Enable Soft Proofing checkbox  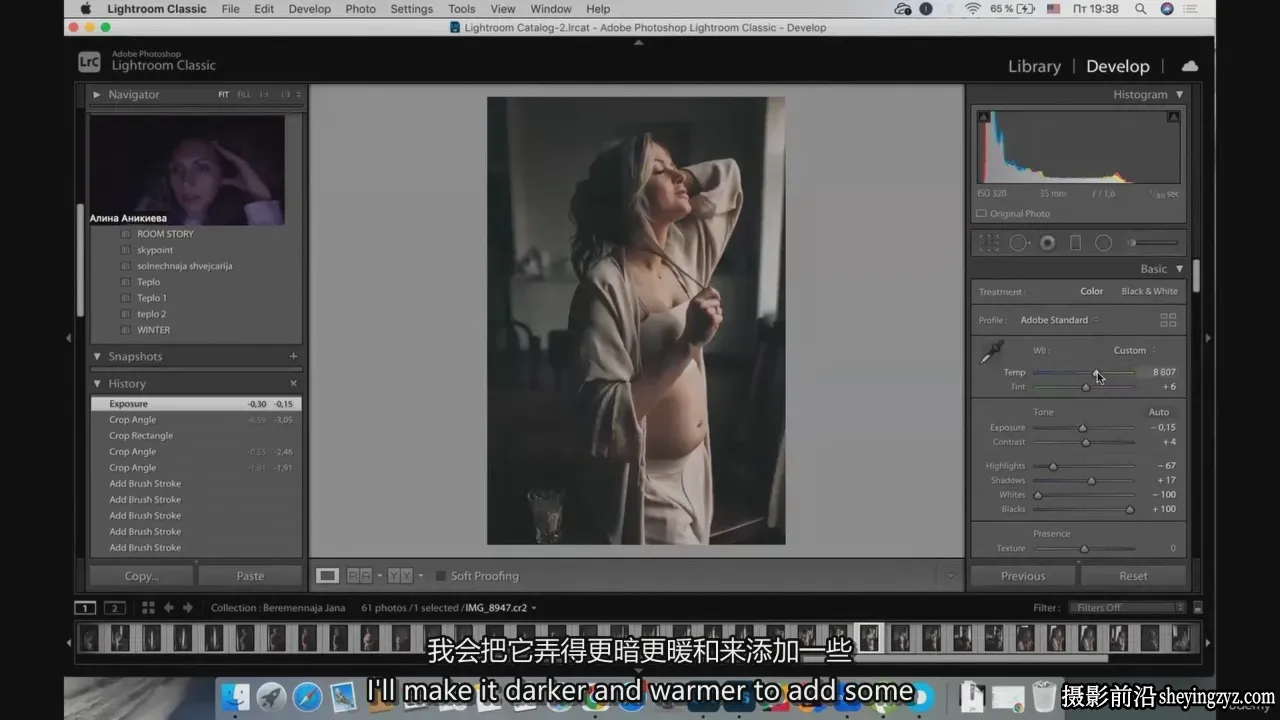(x=440, y=576)
